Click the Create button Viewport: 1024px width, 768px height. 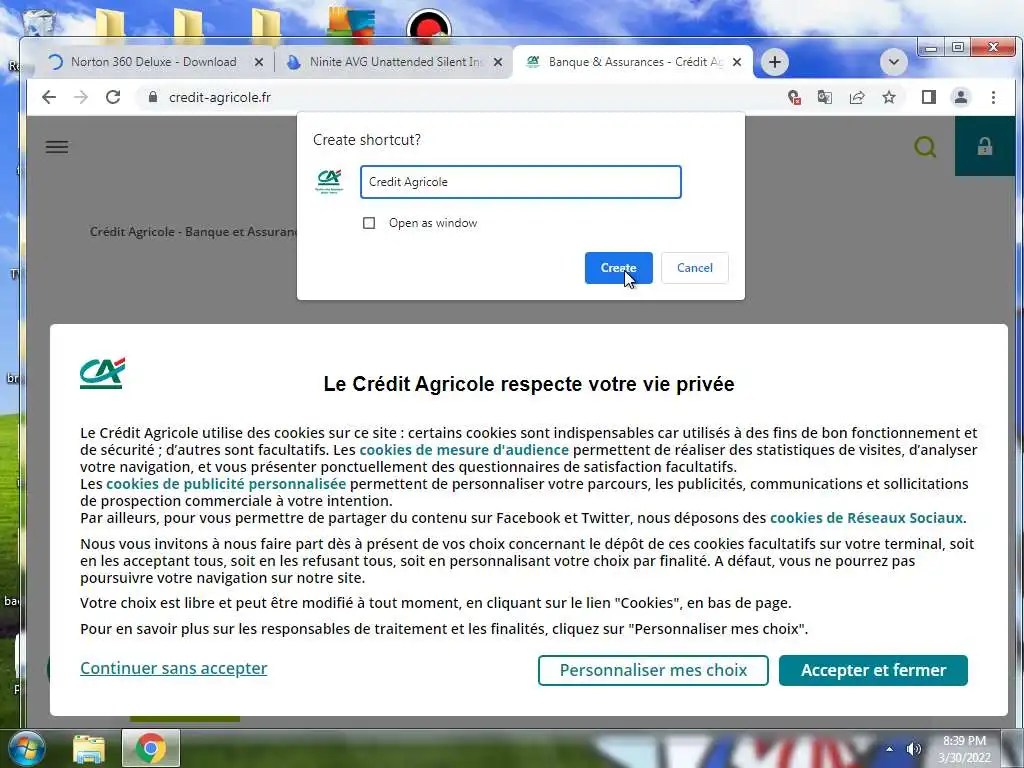(x=618, y=268)
